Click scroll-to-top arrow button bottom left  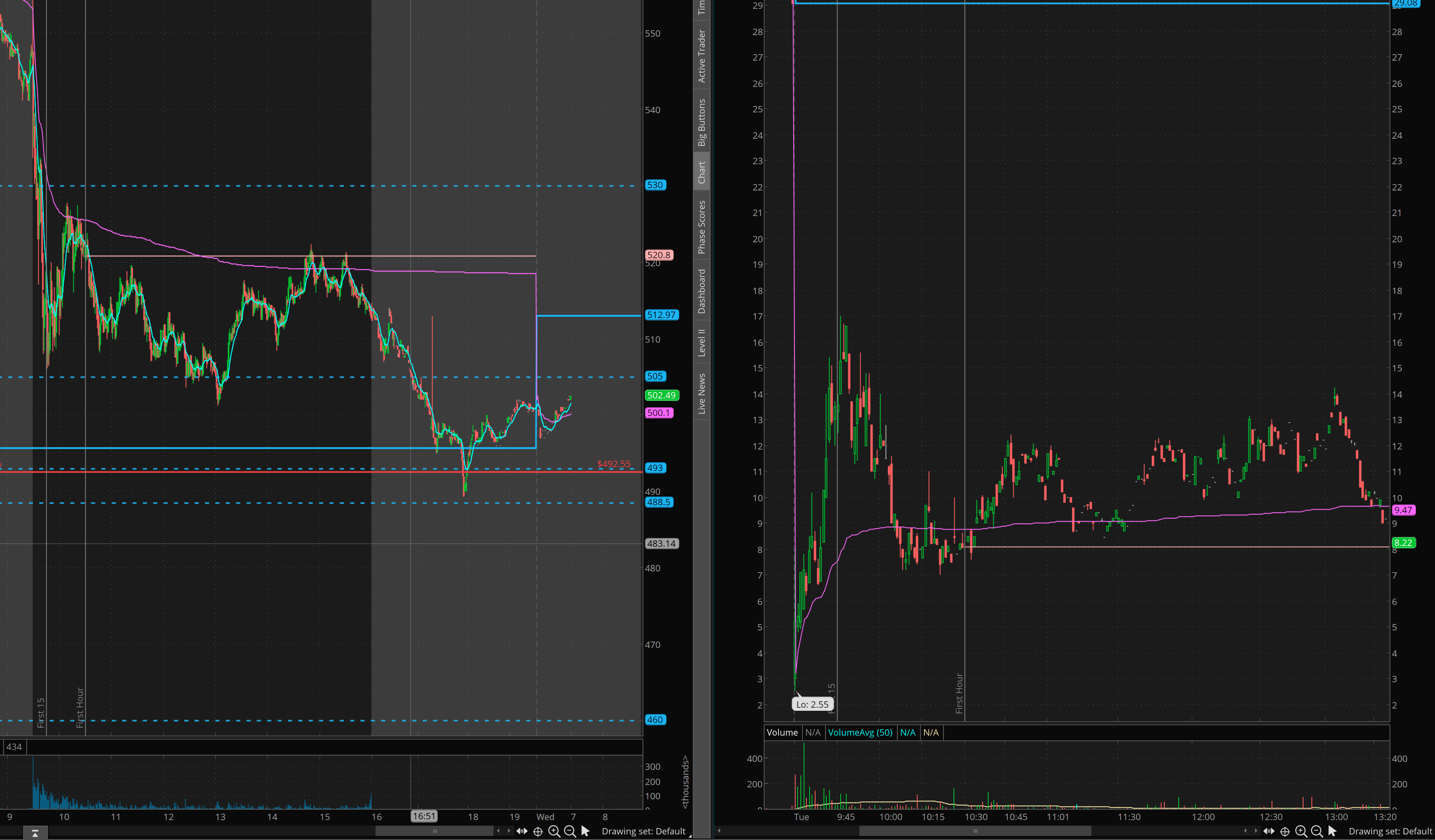35,833
